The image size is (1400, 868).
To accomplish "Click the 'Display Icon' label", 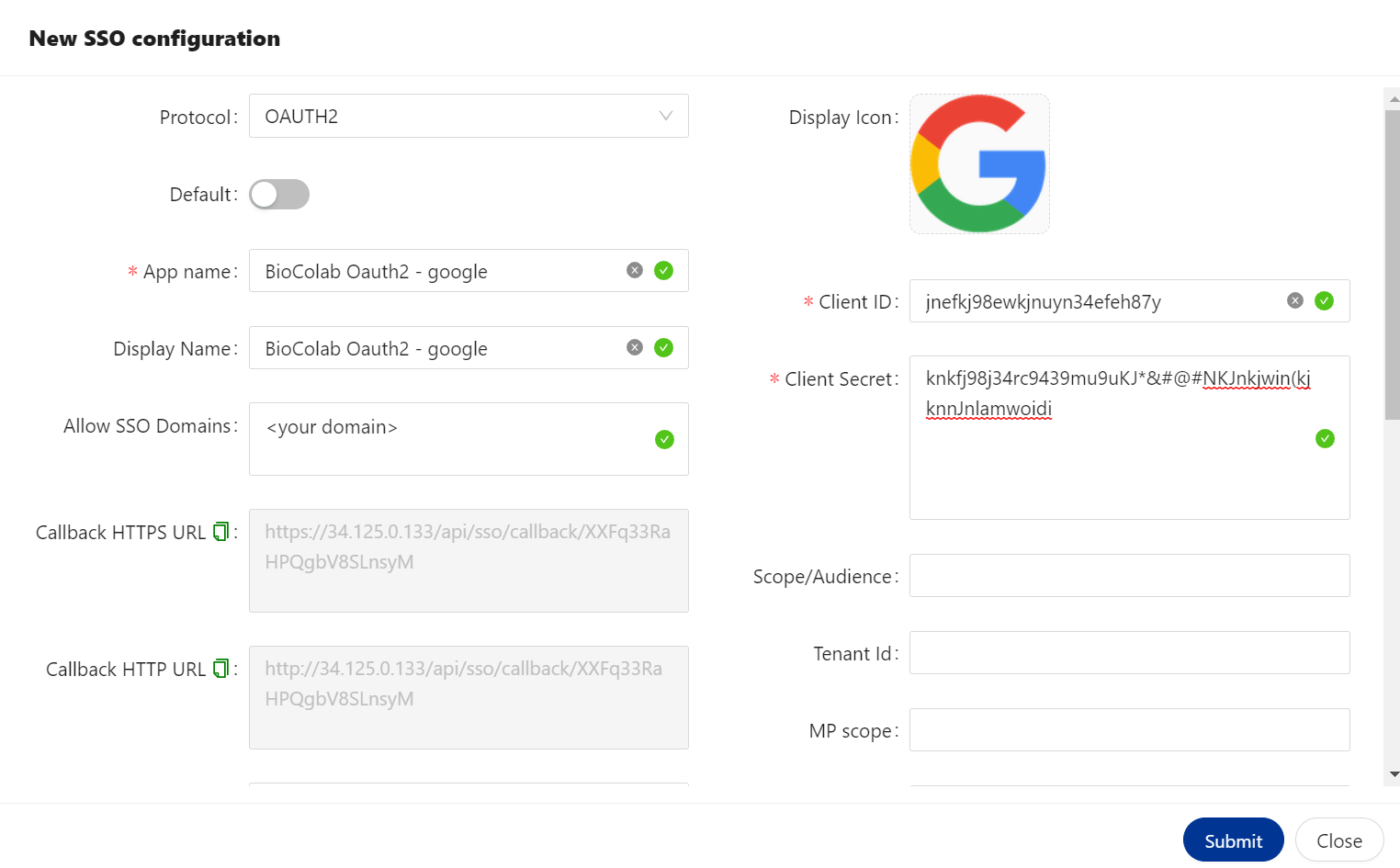I will tap(841, 118).
